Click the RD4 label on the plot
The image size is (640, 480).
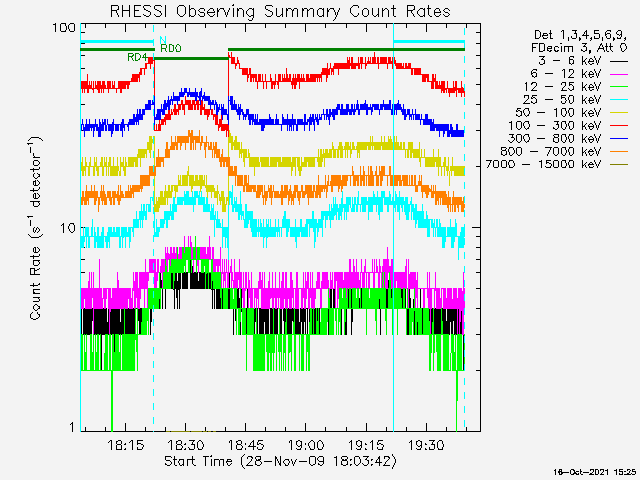pyautogui.click(x=137, y=57)
